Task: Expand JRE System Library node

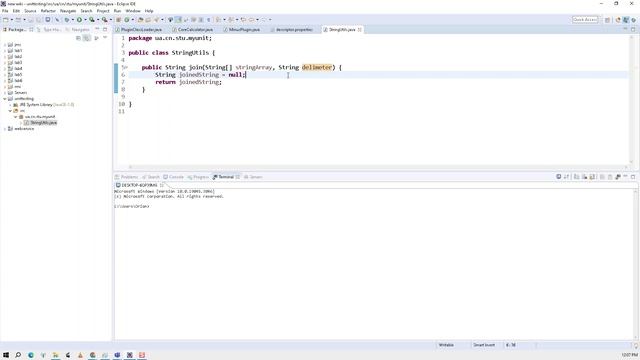Action: (x=10, y=104)
